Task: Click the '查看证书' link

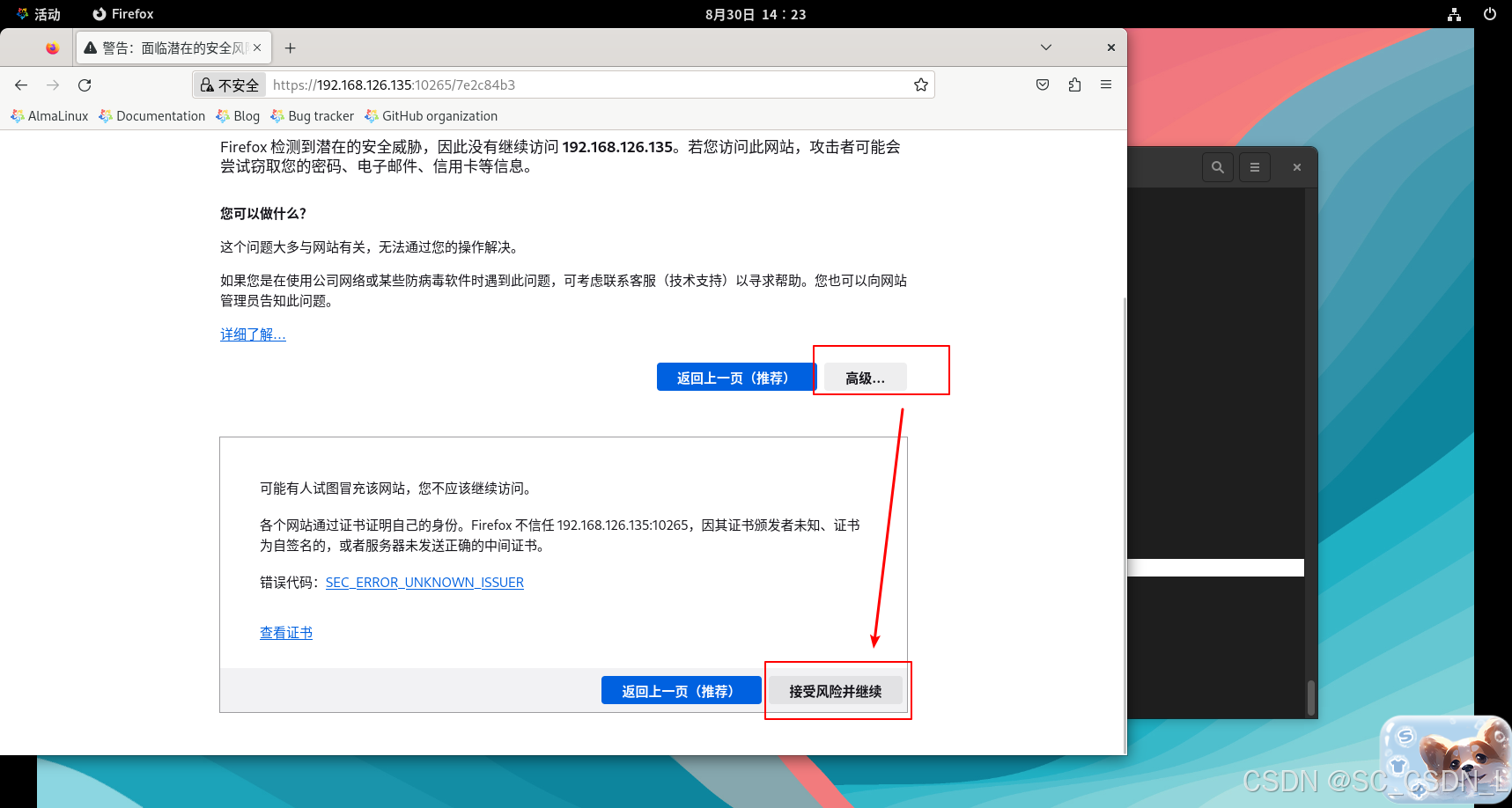Action: (286, 633)
